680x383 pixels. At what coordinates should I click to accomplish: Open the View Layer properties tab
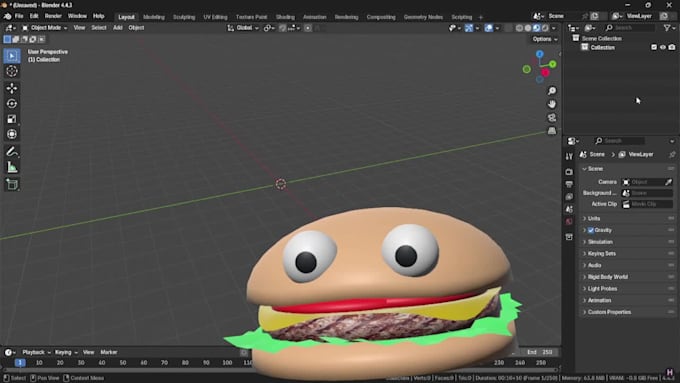(x=569, y=197)
